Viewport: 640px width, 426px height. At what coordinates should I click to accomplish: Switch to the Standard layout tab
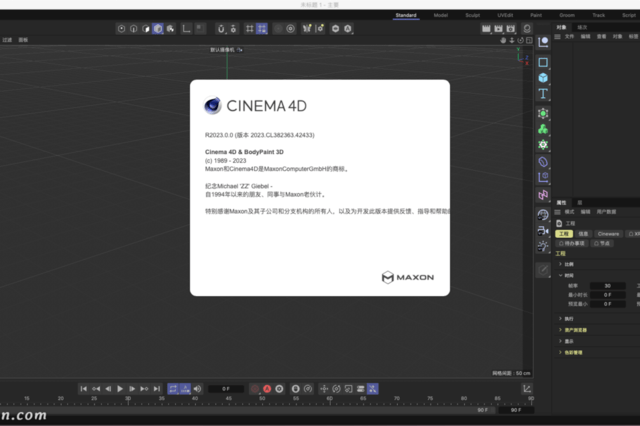406,15
